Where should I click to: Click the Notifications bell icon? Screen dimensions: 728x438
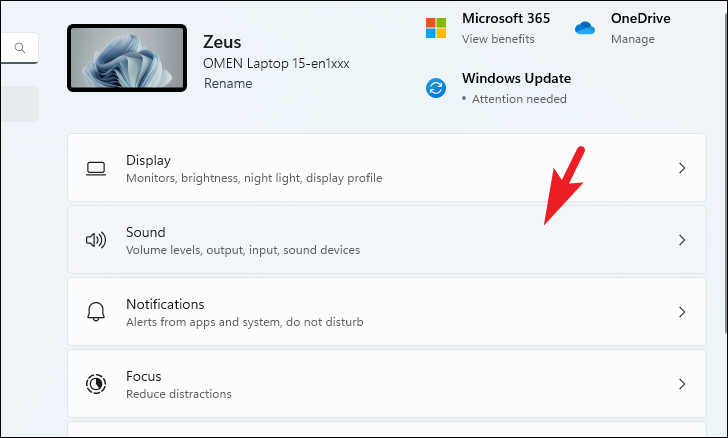(x=96, y=312)
